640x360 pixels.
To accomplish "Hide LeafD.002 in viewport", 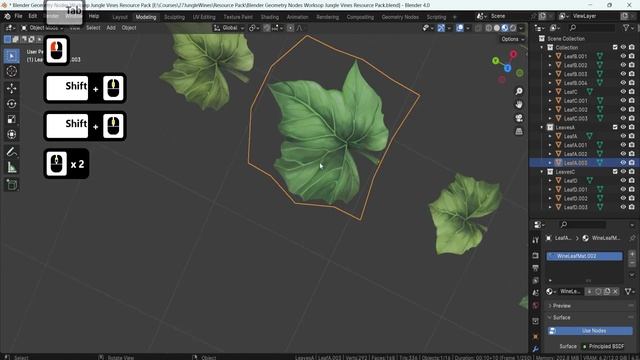I will click(x=623, y=198).
